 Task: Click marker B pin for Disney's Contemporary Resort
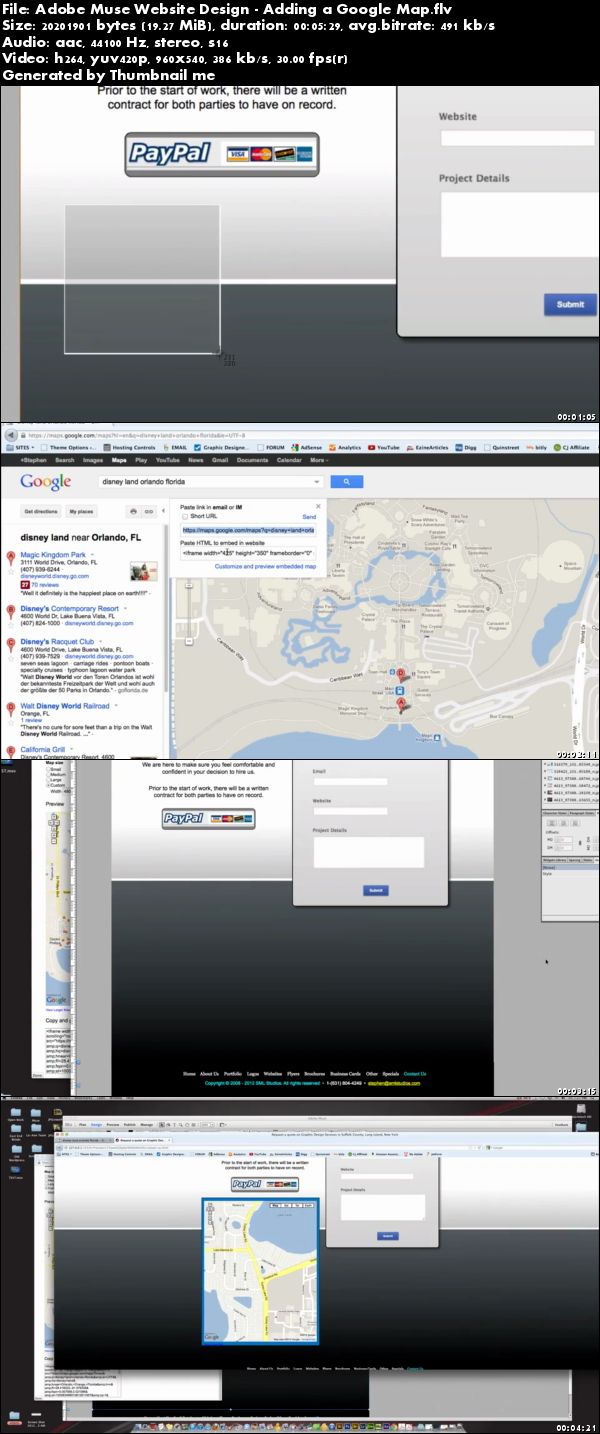tap(11, 610)
